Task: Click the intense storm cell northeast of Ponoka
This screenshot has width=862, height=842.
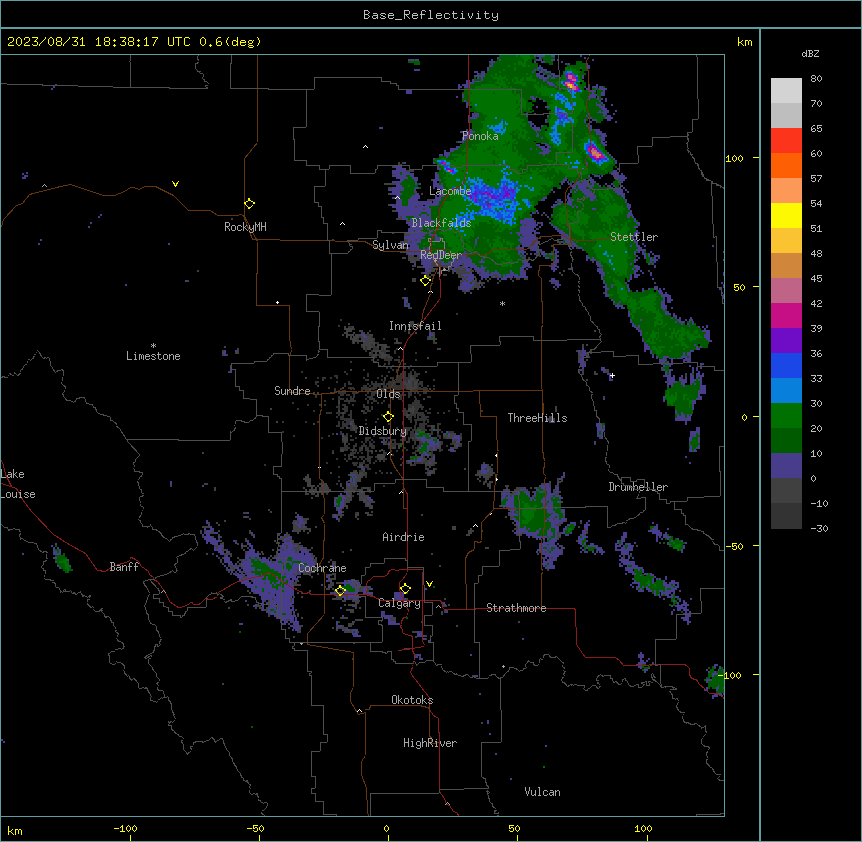Action: 572,81
